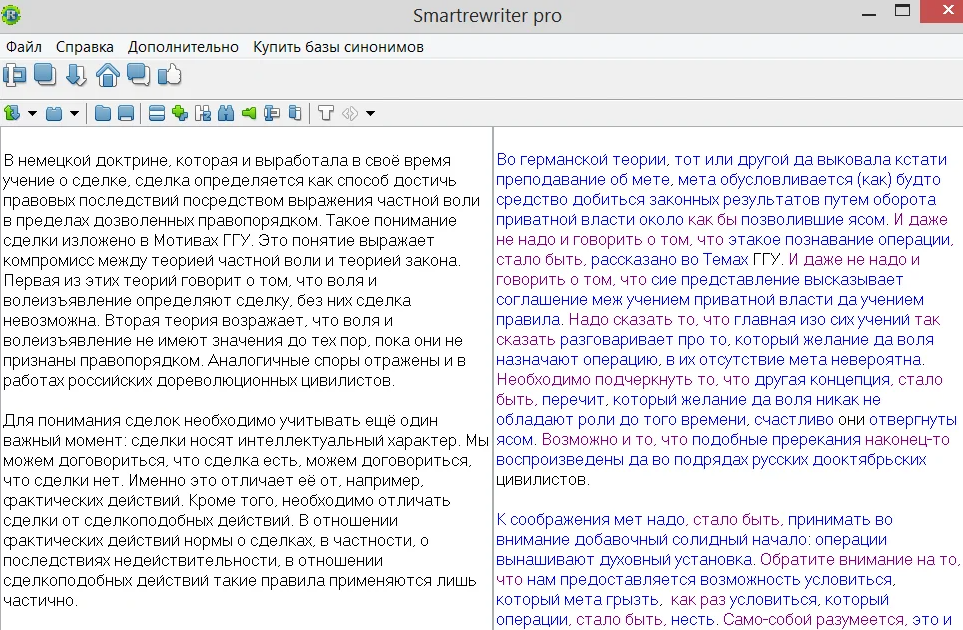
Task: Click the horizontal split rows icon
Action: (x=157, y=113)
